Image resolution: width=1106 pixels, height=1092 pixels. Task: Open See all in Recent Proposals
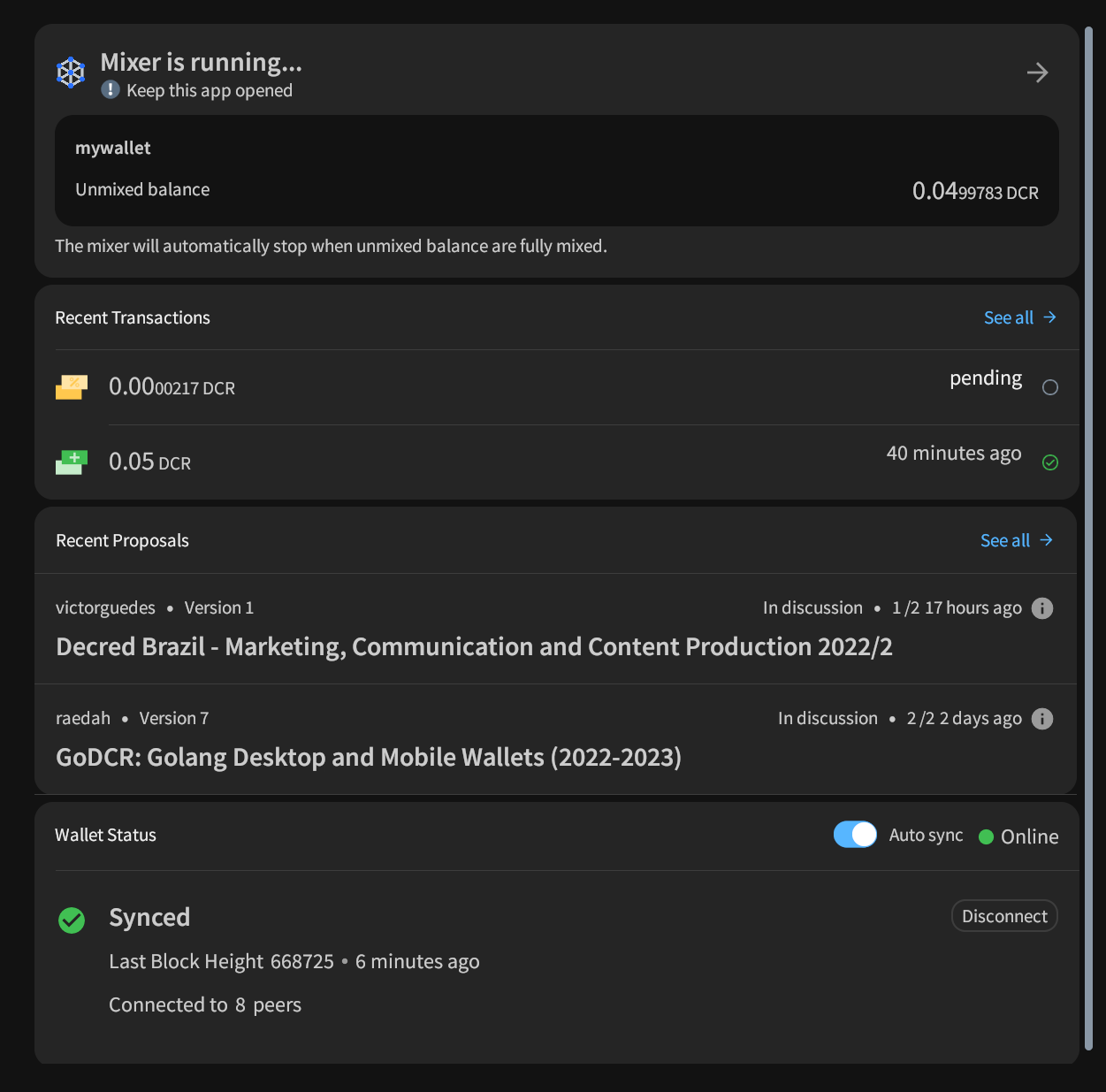pyautogui.click(x=1017, y=540)
